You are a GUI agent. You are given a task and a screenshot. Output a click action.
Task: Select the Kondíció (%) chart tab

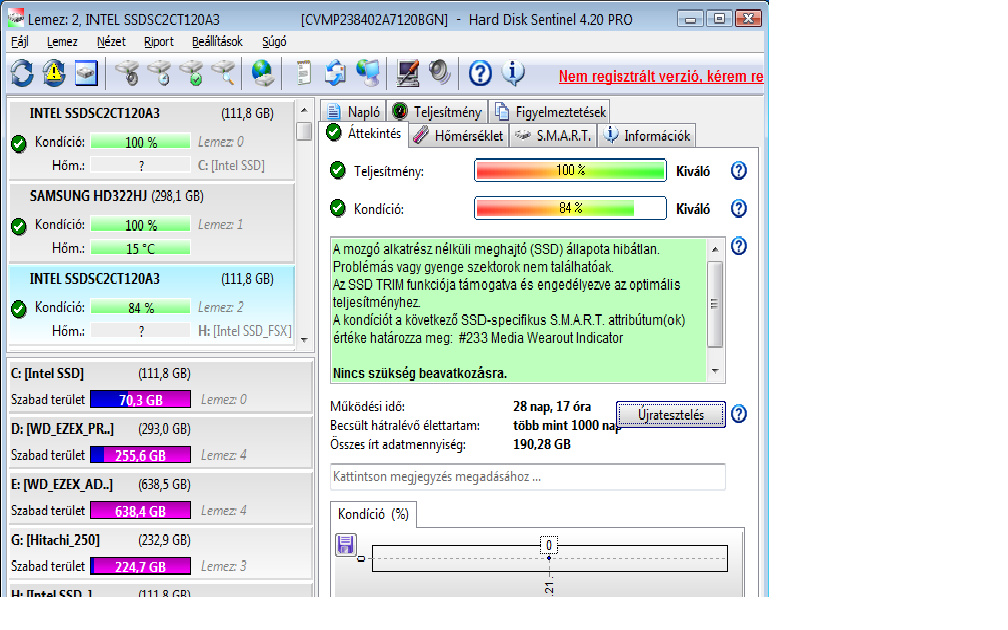point(374,514)
